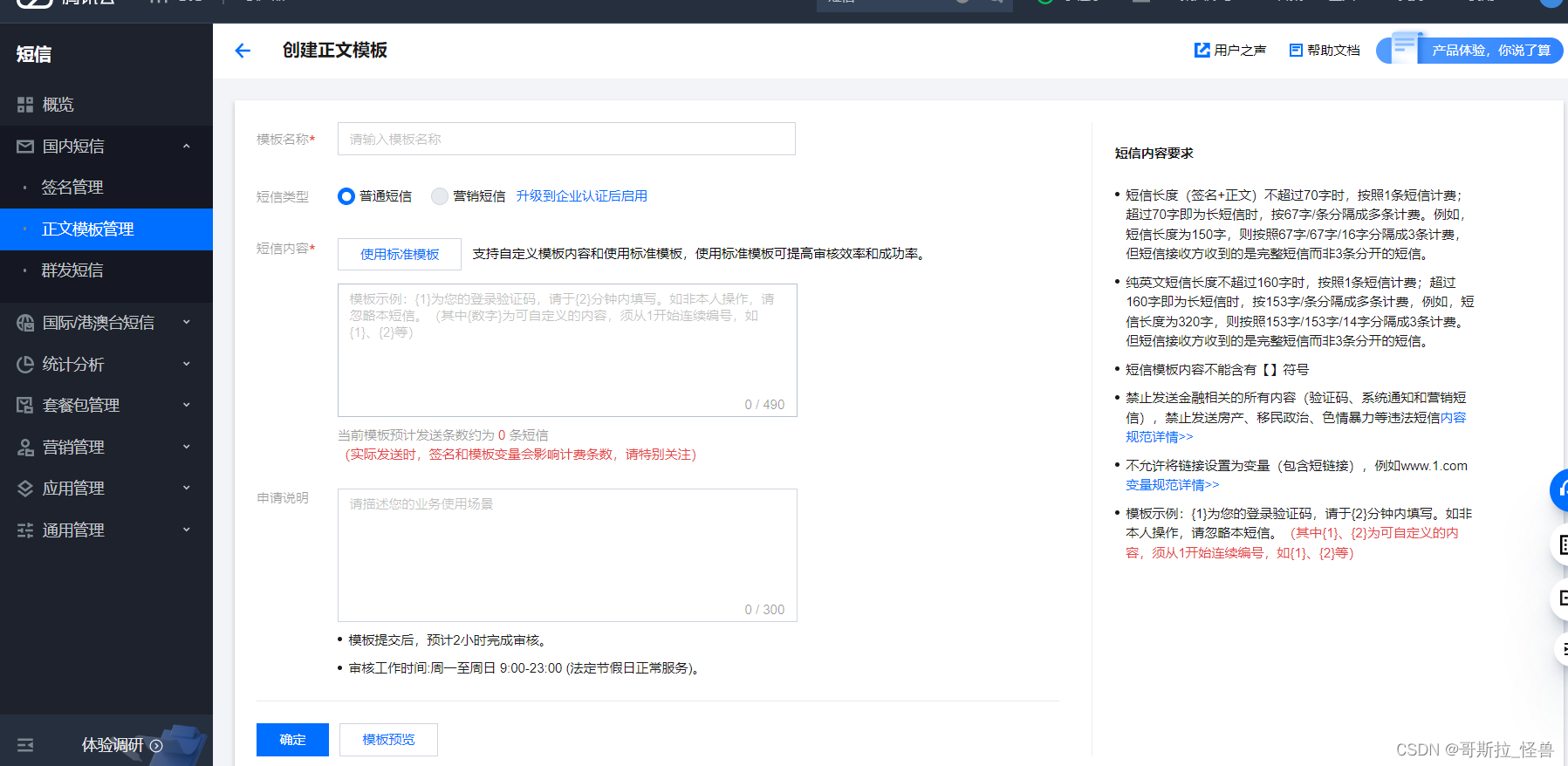Click the 产品体验，你说了算 banner
This screenshot has height=766, width=1568.
click(x=1469, y=51)
